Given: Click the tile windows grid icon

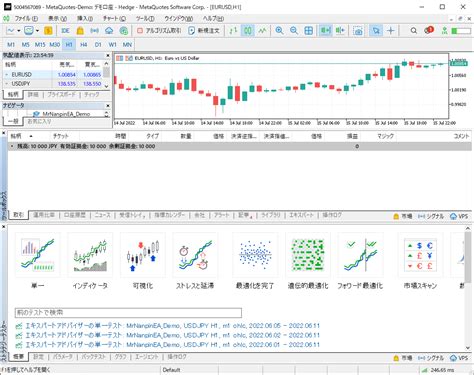Looking at the screenshot, I should [x=309, y=31].
